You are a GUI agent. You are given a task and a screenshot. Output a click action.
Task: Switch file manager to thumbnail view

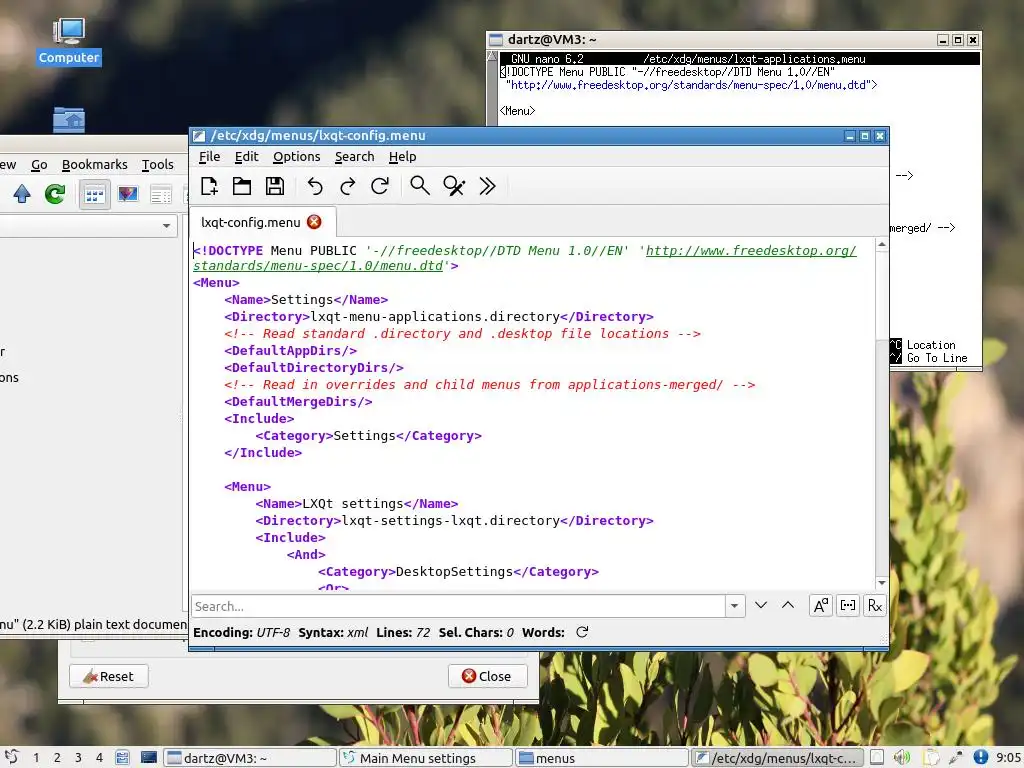[128, 194]
